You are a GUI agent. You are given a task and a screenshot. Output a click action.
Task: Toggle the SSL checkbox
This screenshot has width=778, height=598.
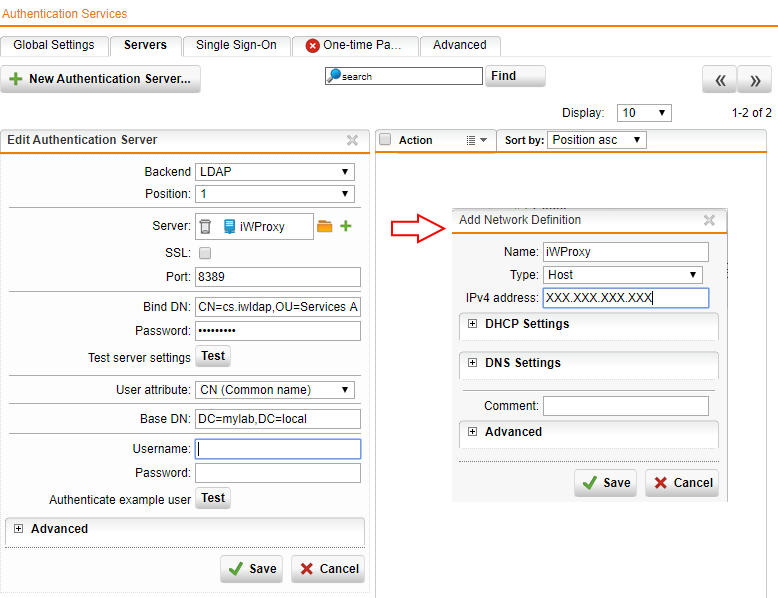click(205, 253)
